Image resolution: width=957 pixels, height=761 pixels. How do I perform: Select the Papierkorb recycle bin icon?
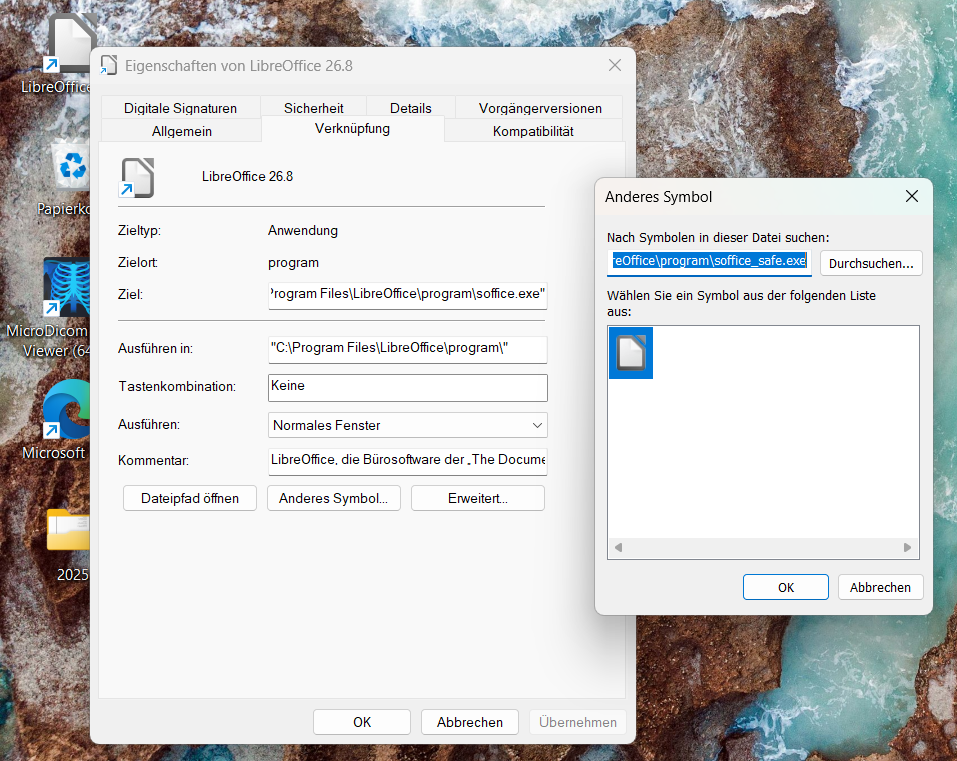pyautogui.click(x=68, y=177)
